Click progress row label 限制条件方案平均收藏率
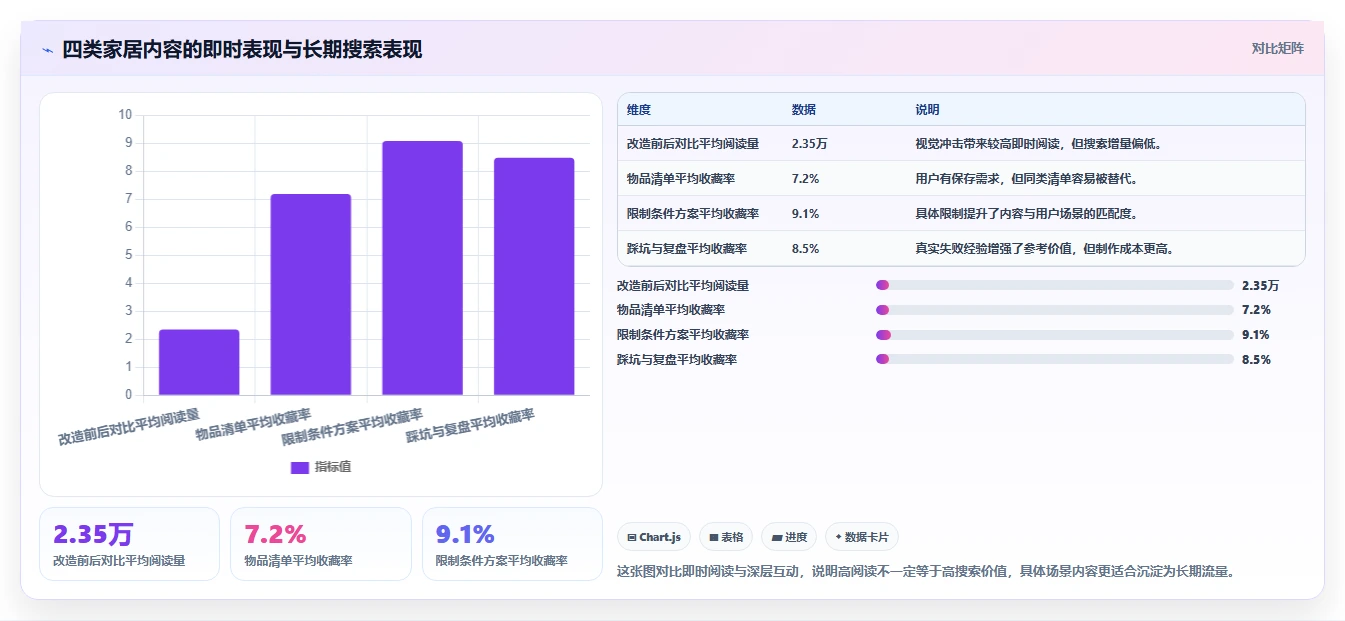The width and height of the screenshot is (1345, 621). click(683, 335)
